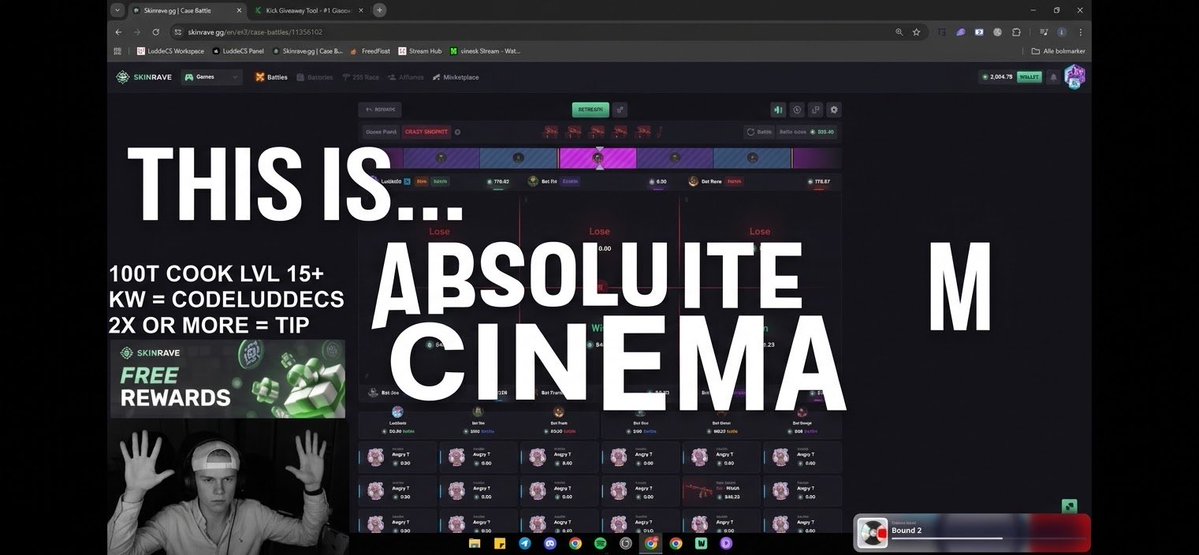Click the CRAZY red mode tag
The width and height of the screenshot is (1199, 555).
click(427, 131)
